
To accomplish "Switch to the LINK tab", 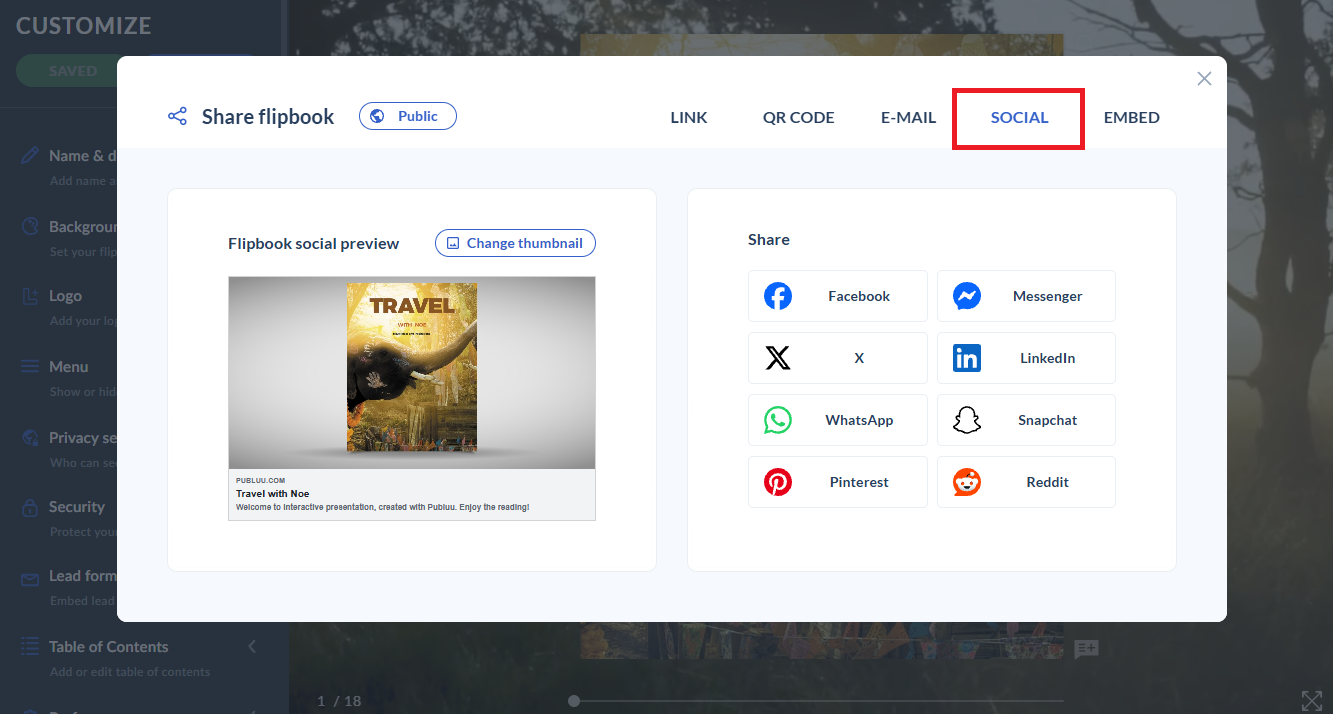I will pos(689,117).
